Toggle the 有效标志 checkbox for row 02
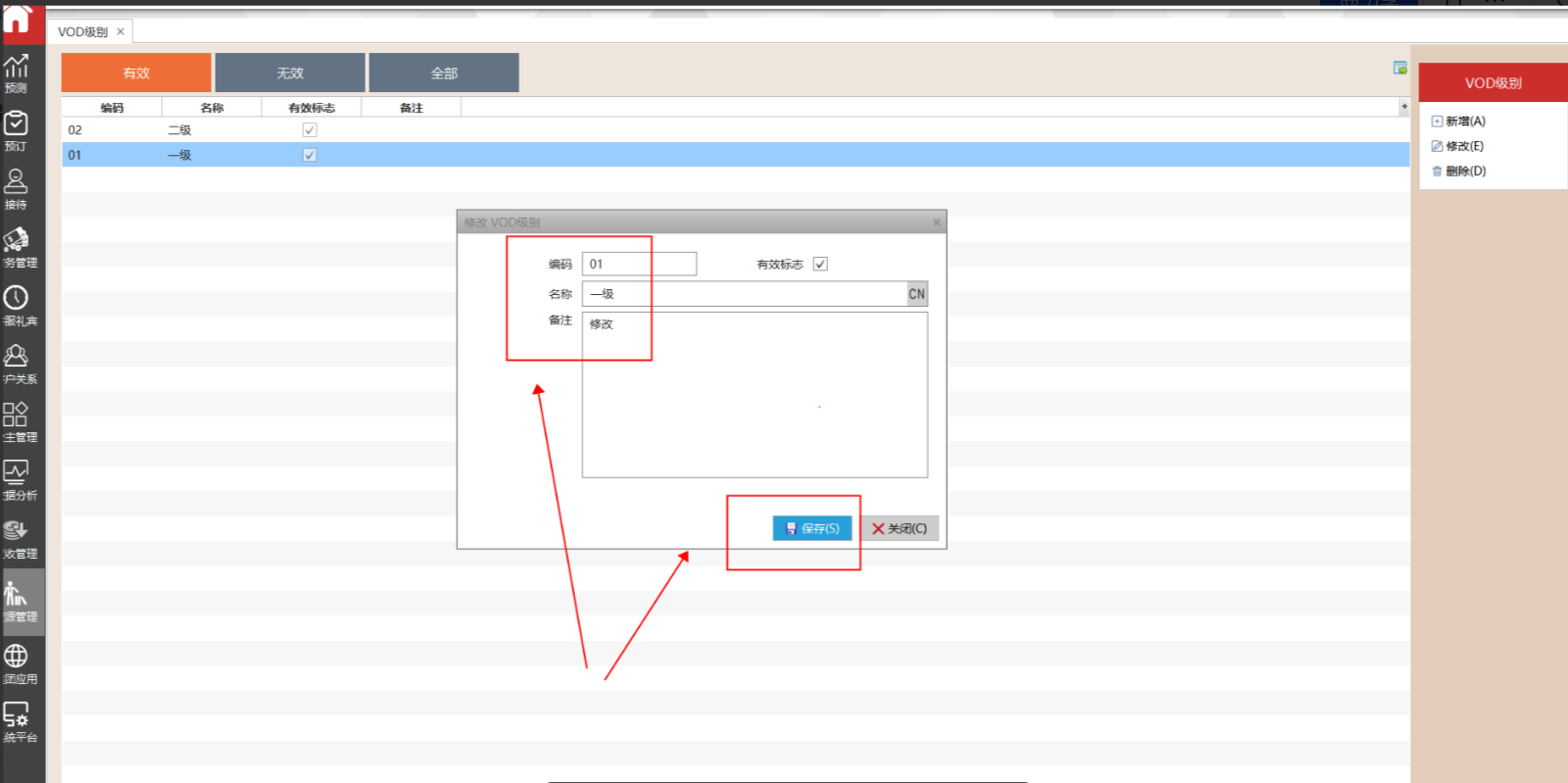Screen dimensions: 1568x783 [x=310, y=130]
